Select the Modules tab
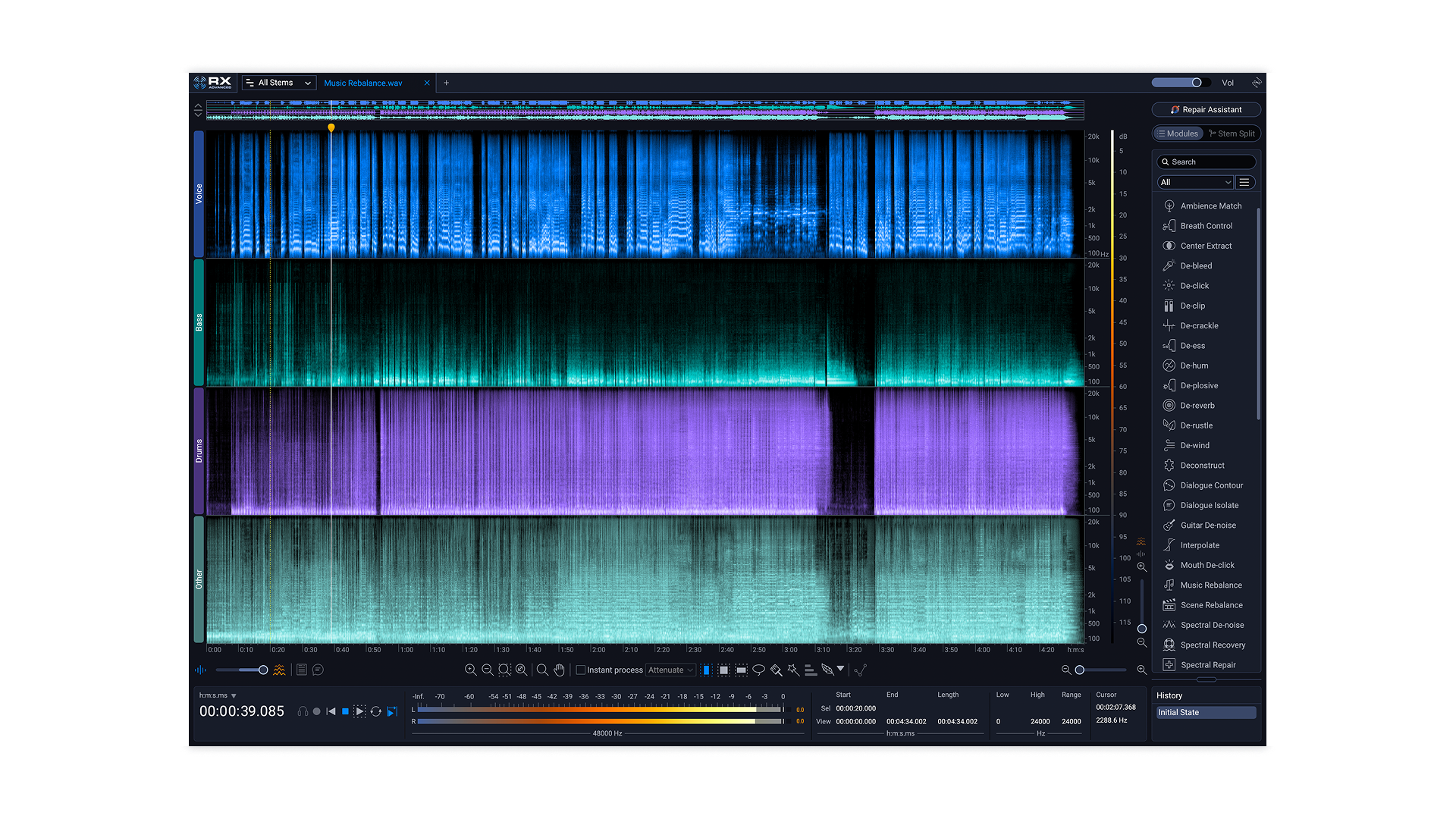1456x819 pixels. pos(1178,133)
